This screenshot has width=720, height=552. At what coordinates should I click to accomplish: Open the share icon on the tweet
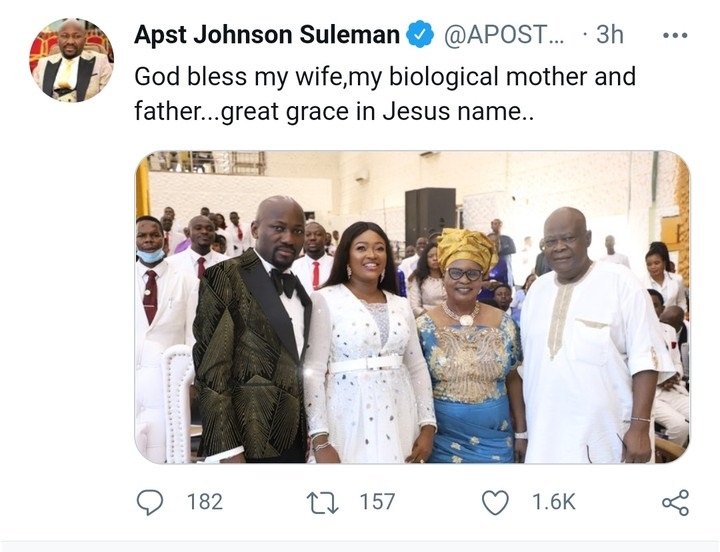pyautogui.click(x=675, y=502)
